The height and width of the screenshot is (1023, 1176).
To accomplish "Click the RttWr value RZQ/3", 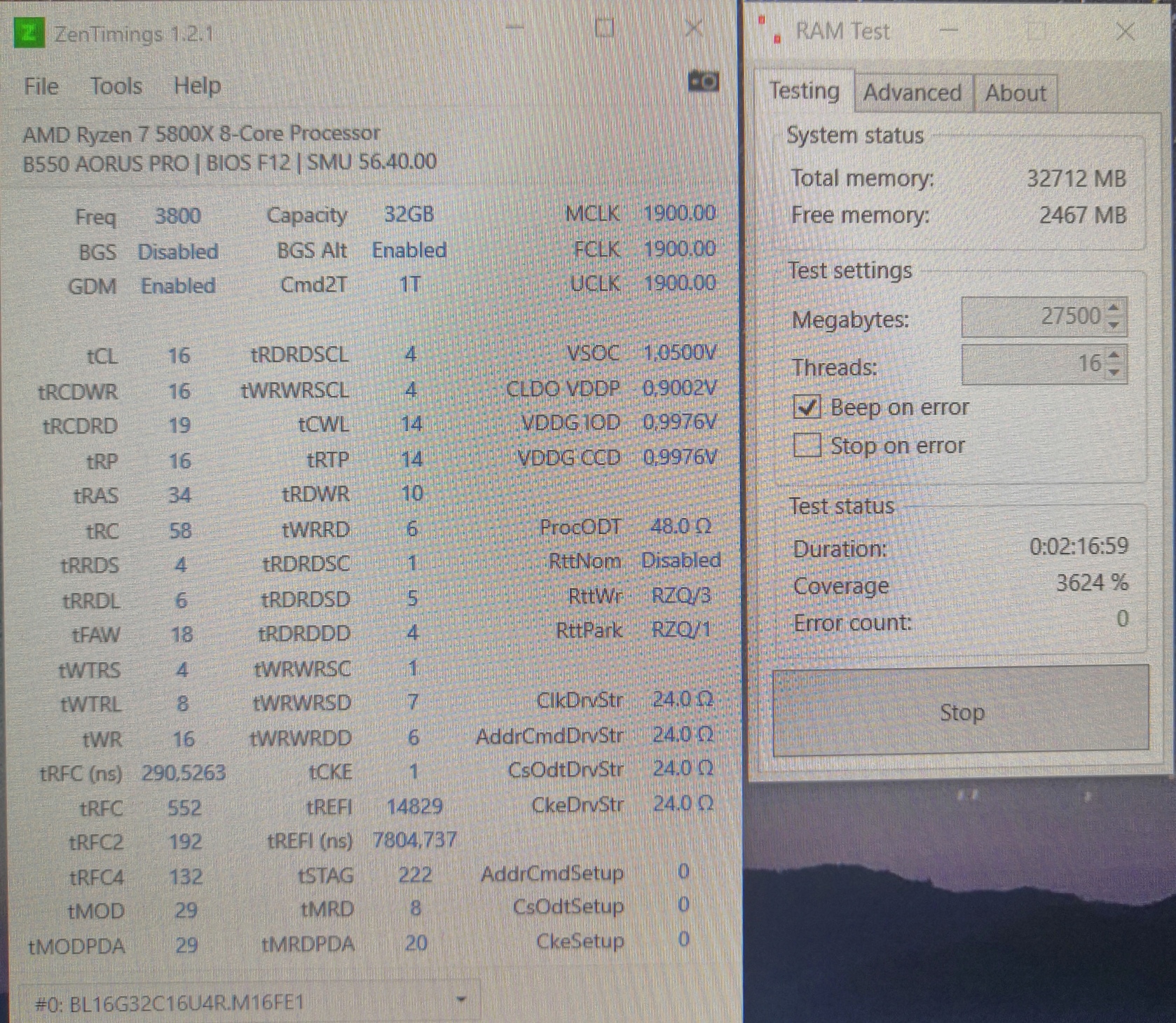I will point(681,596).
